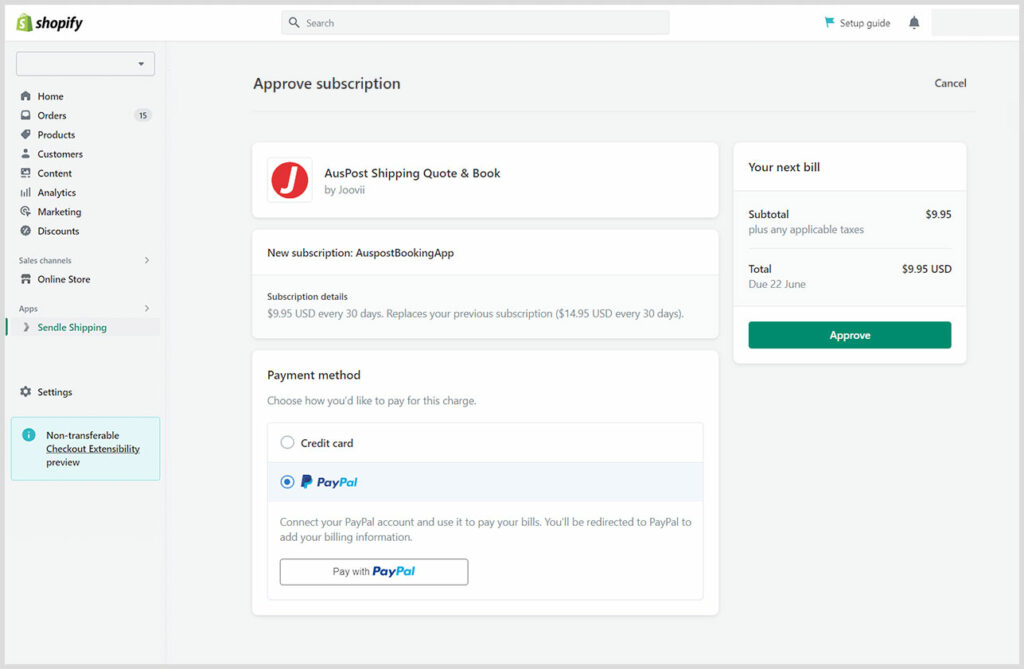Image resolution: width=1024 pixels, height=669 pixels.
Task: Click the 'Payment method' heading
Action: (x=313, y=375)
